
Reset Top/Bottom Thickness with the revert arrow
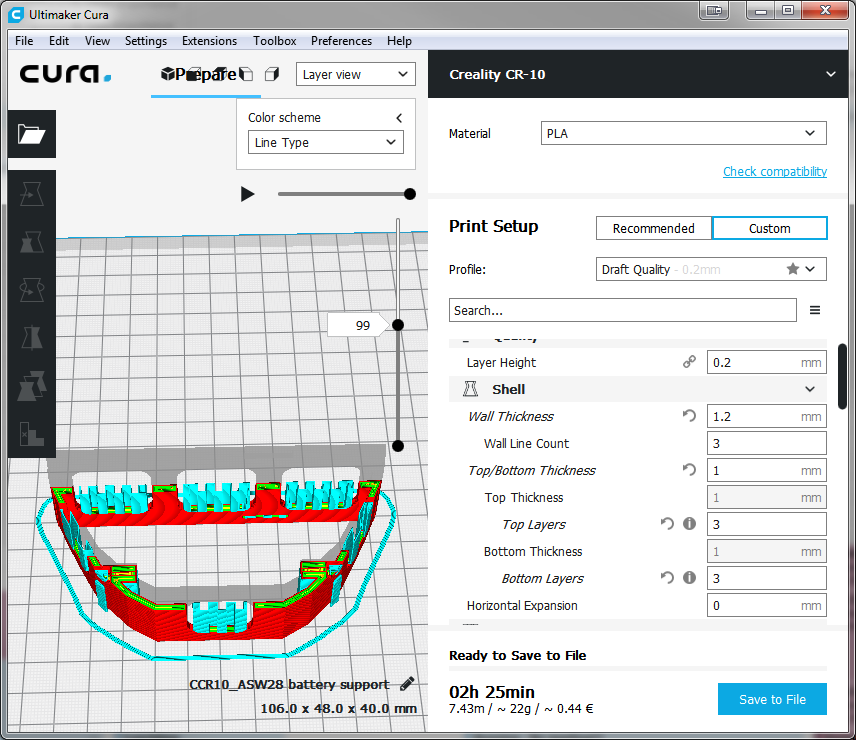[x=689, y=470]
